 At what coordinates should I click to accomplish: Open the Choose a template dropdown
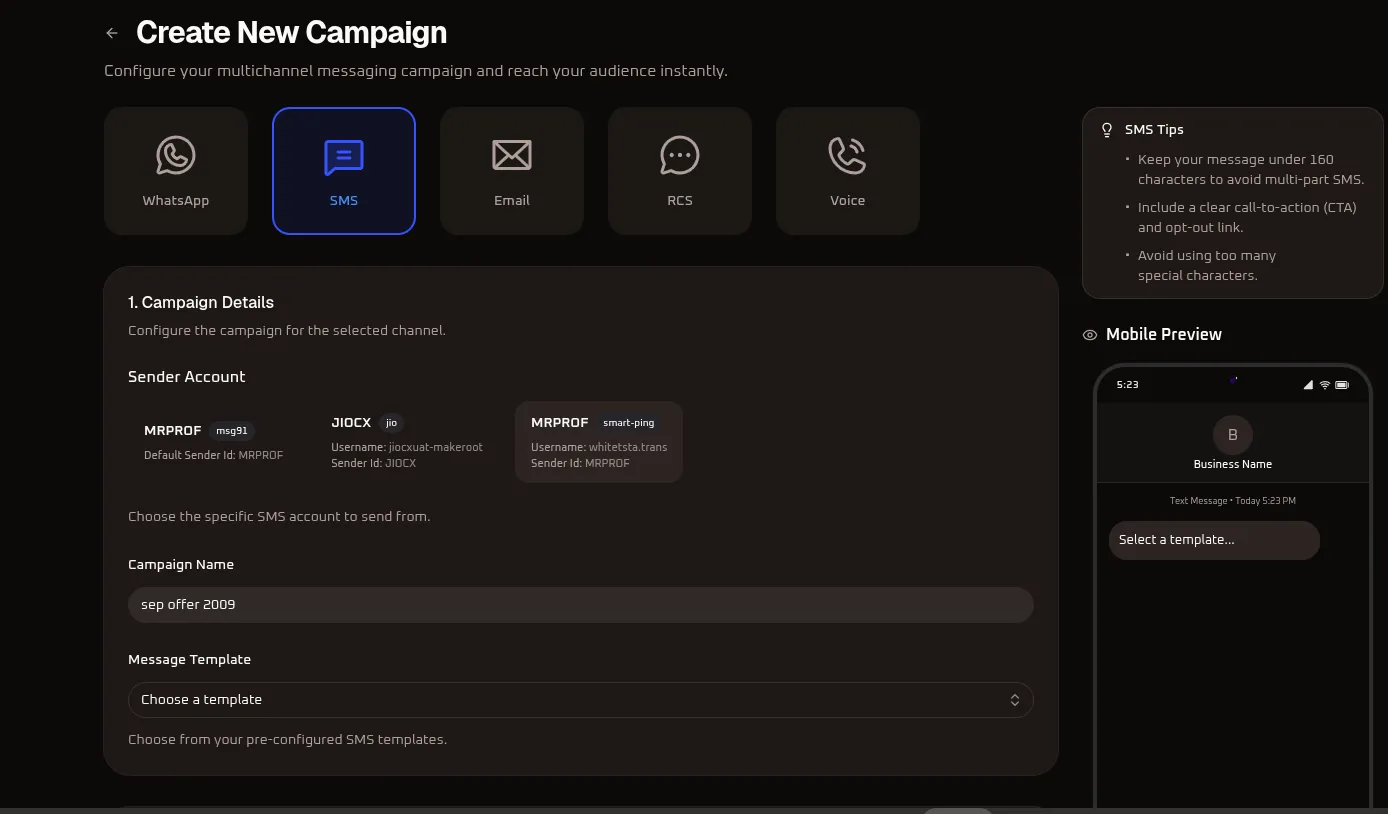[581, 700]
